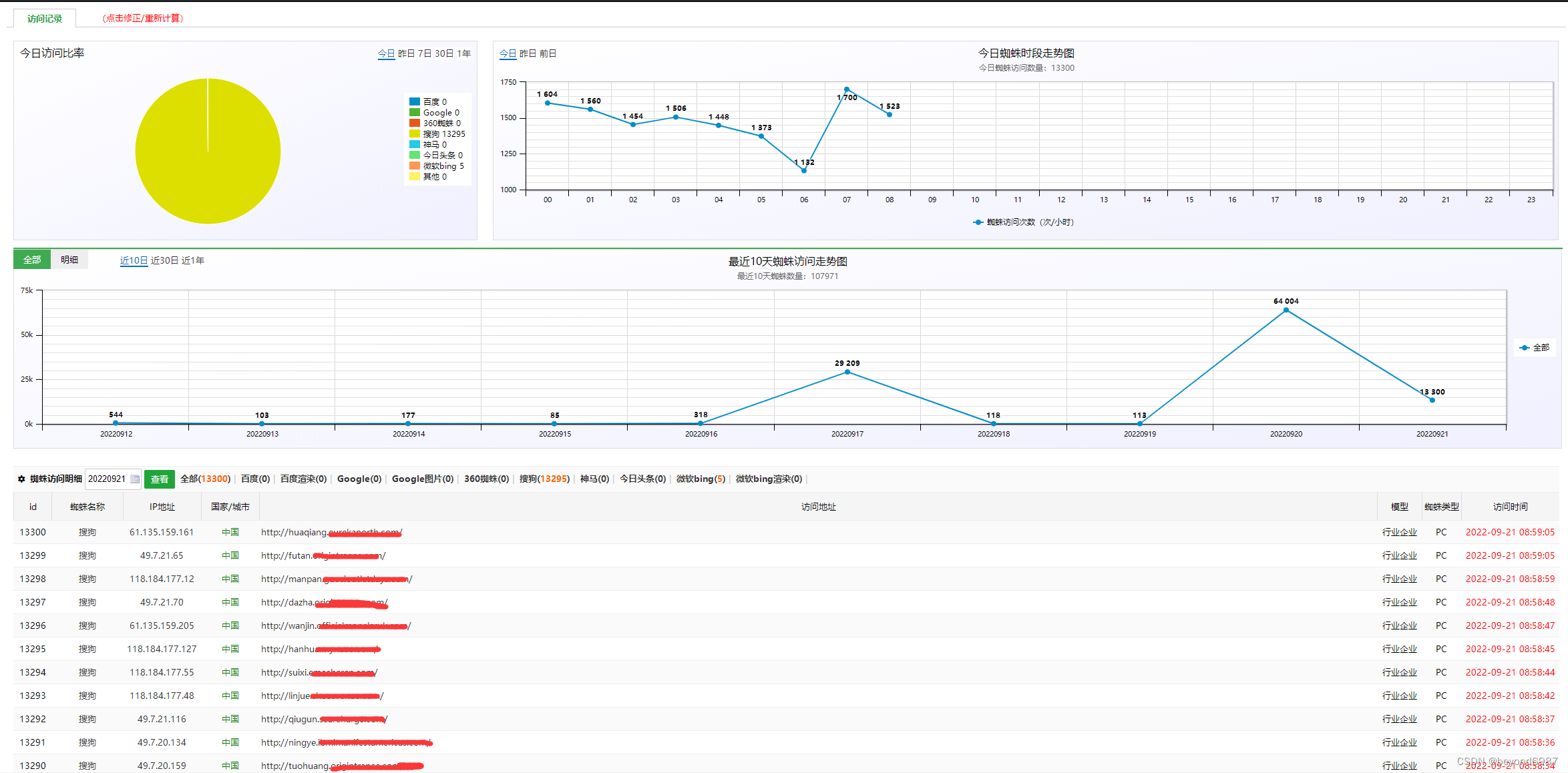Select 近30日 trend range
1568x773 pixels.
(164, 260)
